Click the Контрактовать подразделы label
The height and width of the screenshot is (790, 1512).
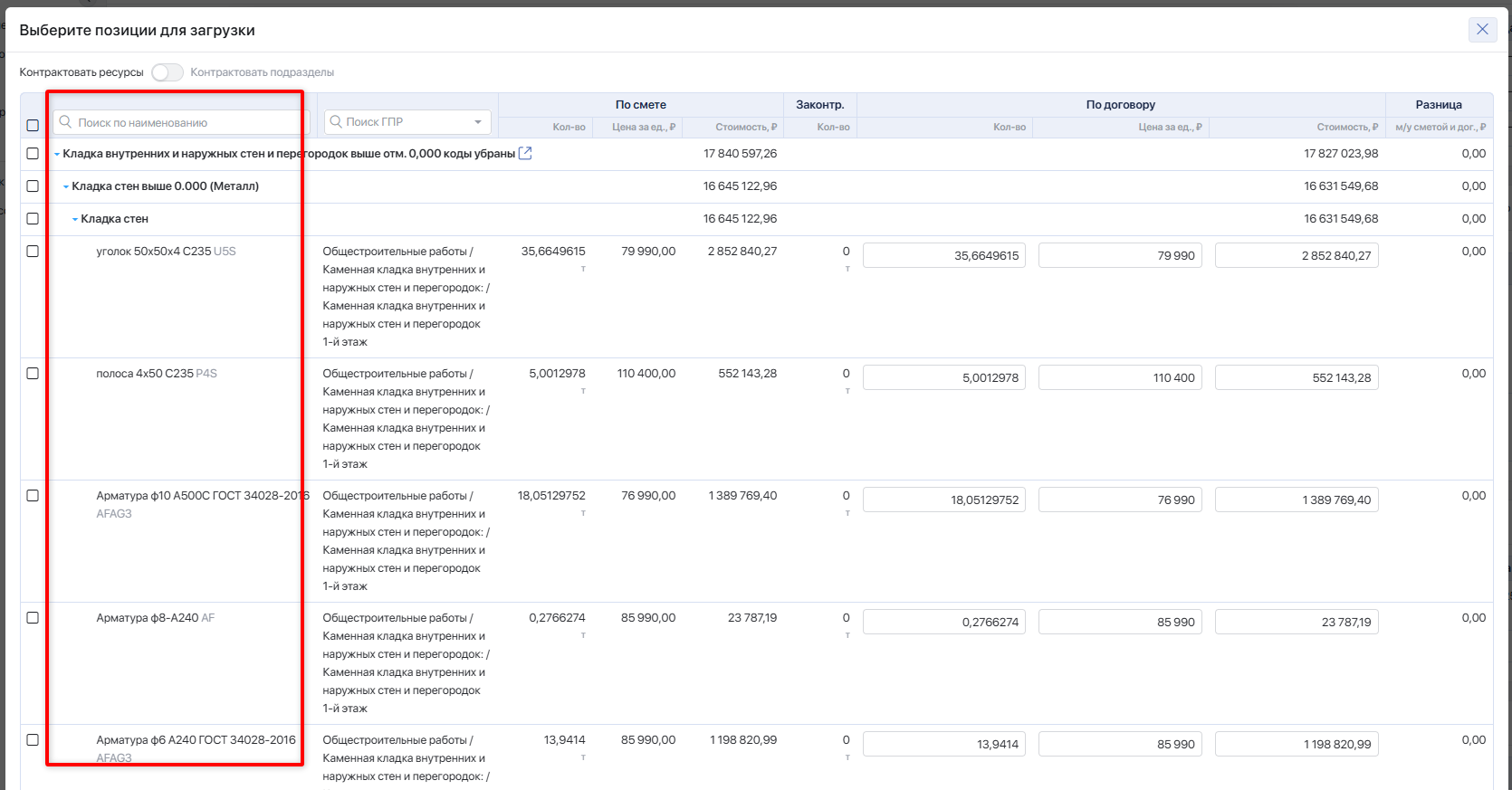click(x=262, y=72)
